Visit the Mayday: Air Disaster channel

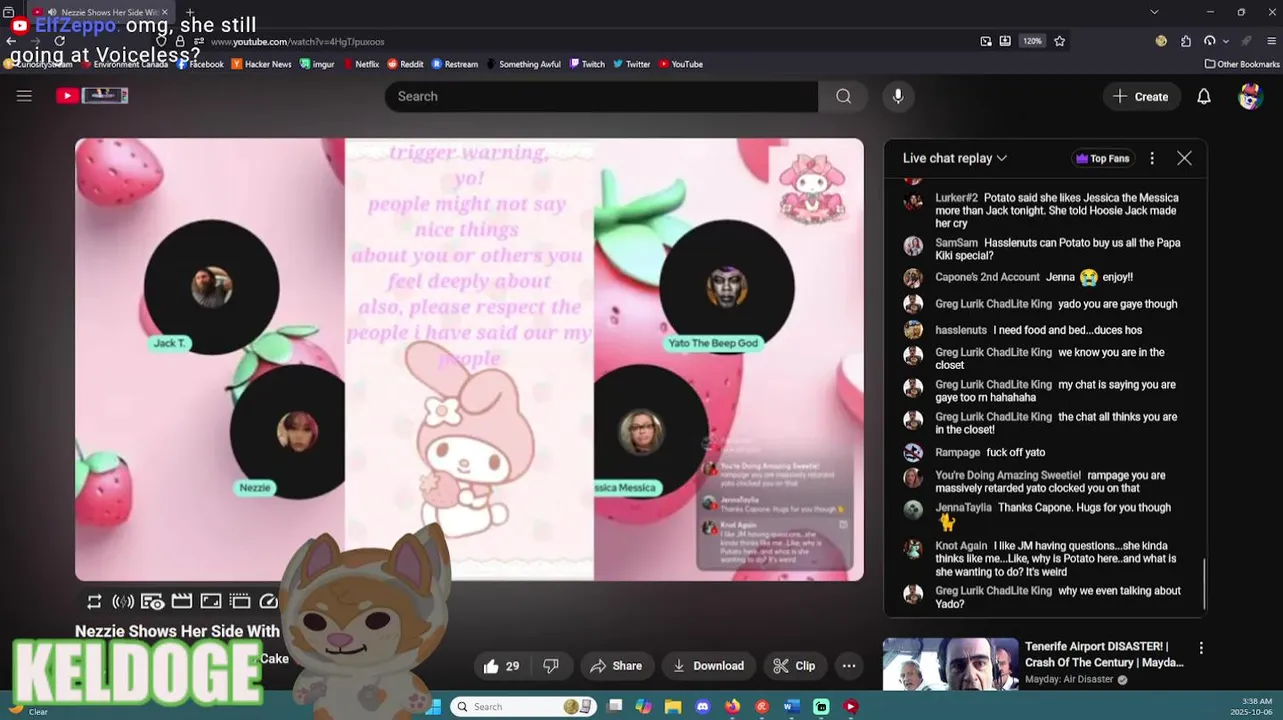click(1070, 680)
